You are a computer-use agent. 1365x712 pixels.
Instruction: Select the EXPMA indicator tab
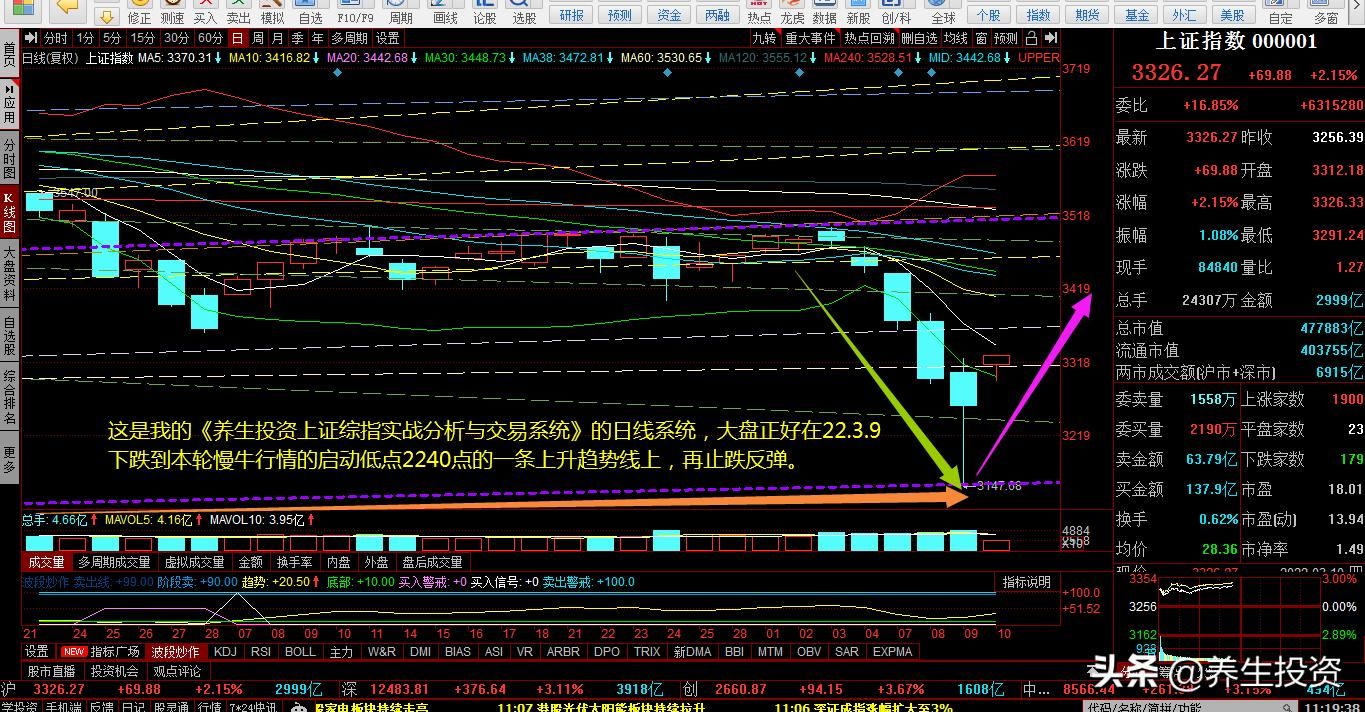pos(892,651)
